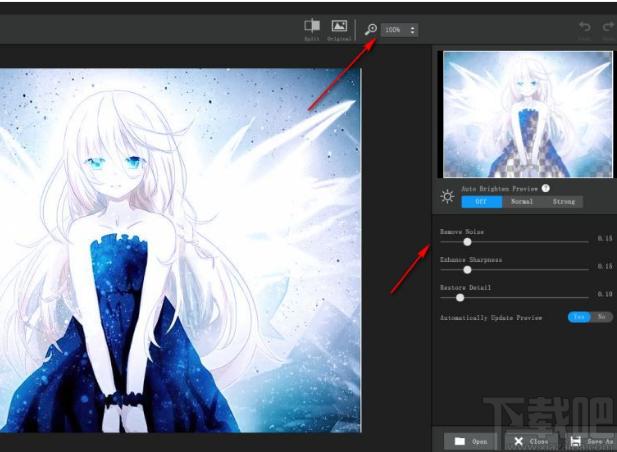This screenshot has height=452, width=617.
Task: Click the Auto Brighten Preview label
Action: point(500,189)
